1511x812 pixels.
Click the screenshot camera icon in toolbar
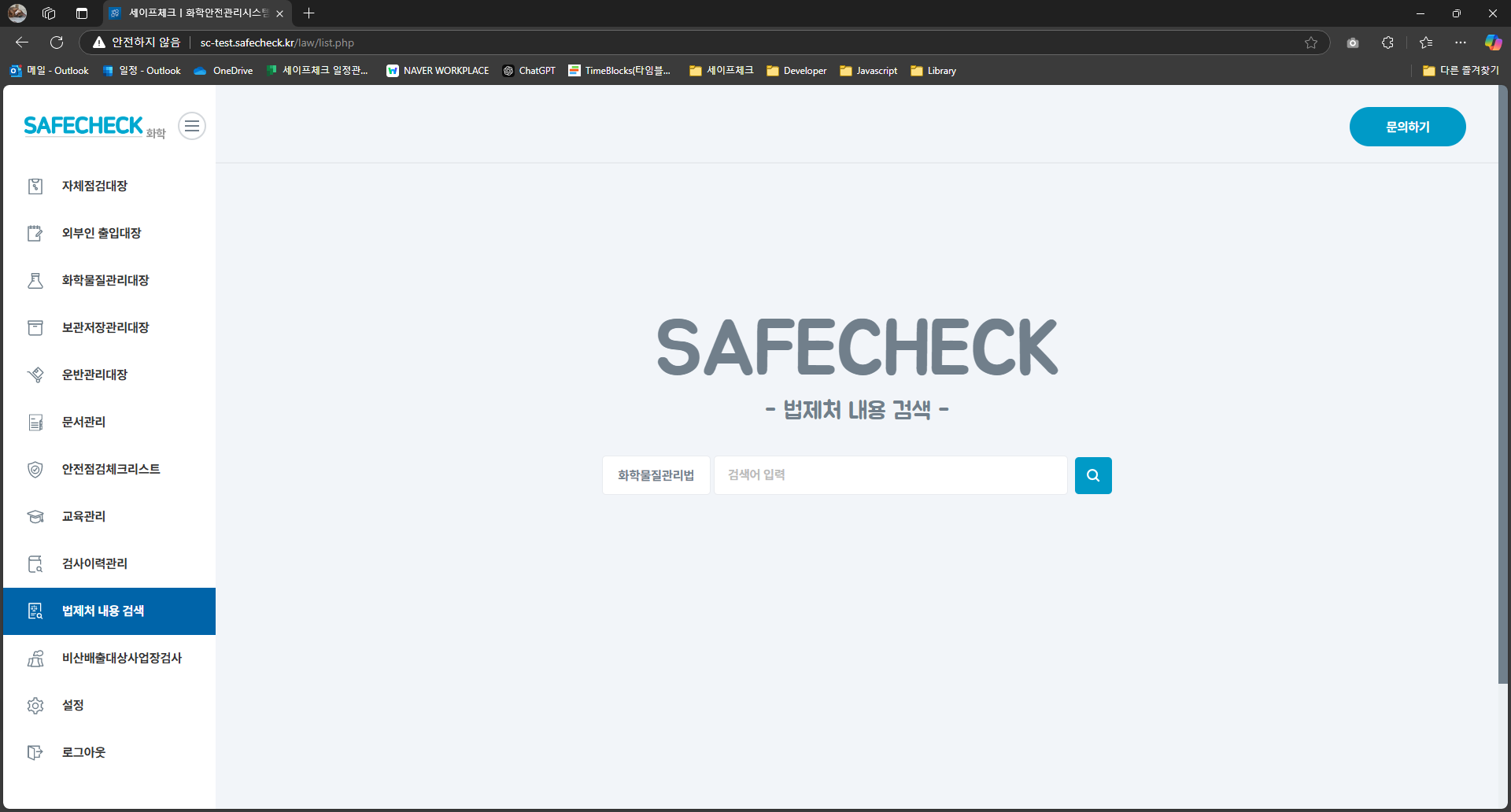(1353, 42)
